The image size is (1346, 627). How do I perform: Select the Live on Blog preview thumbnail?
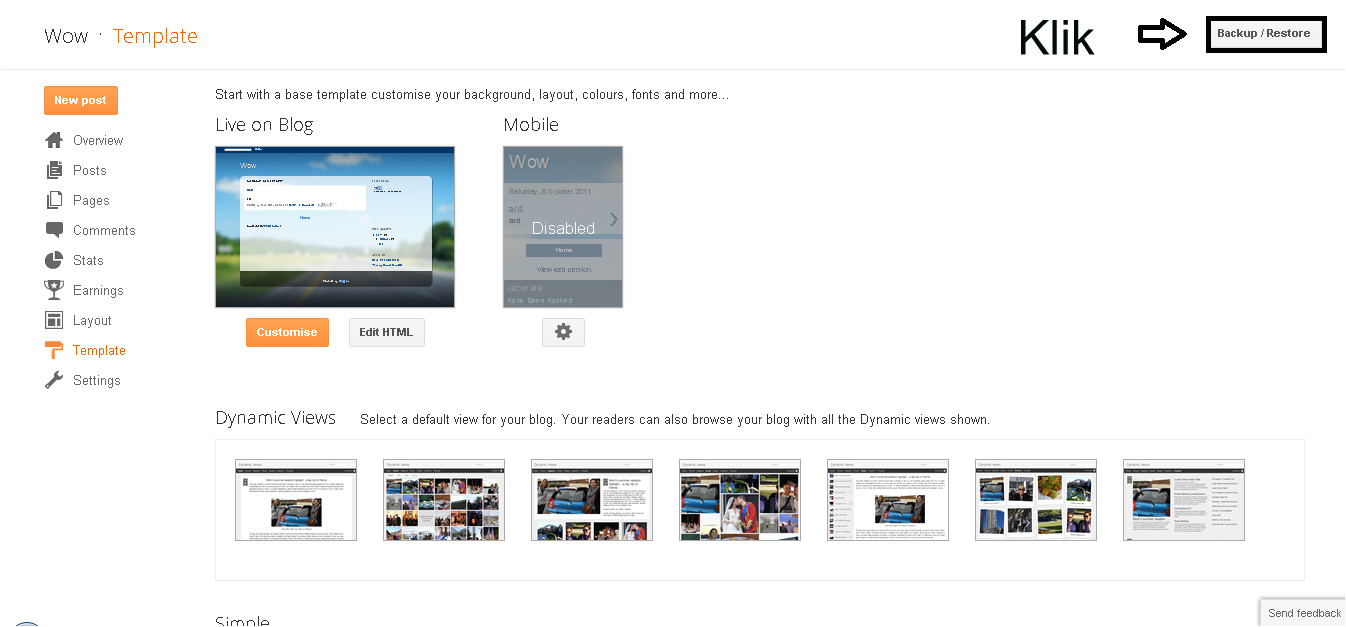[x=335, y=227]
